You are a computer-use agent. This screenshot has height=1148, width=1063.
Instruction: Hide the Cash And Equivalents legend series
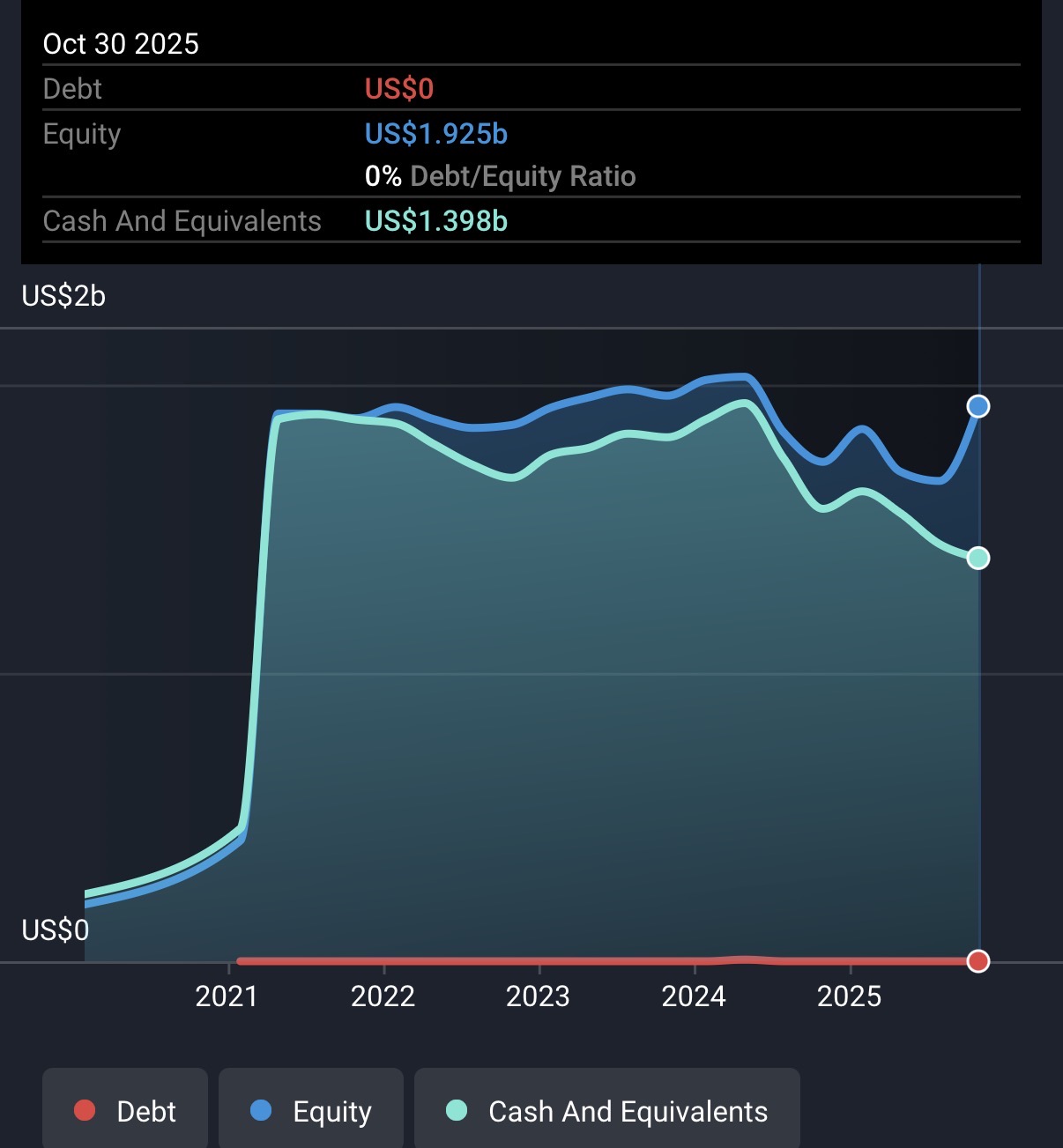607,1111
